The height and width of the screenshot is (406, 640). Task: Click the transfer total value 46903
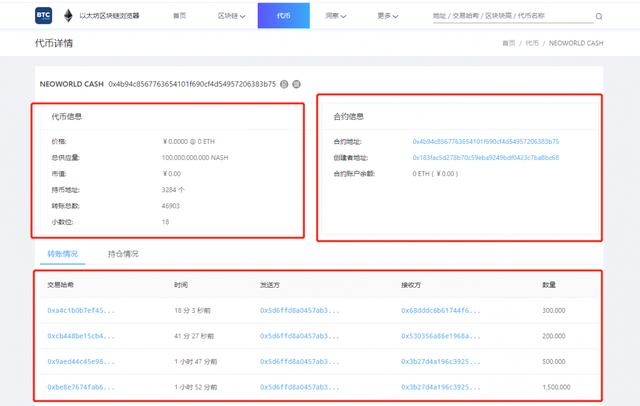click(171, 206)
